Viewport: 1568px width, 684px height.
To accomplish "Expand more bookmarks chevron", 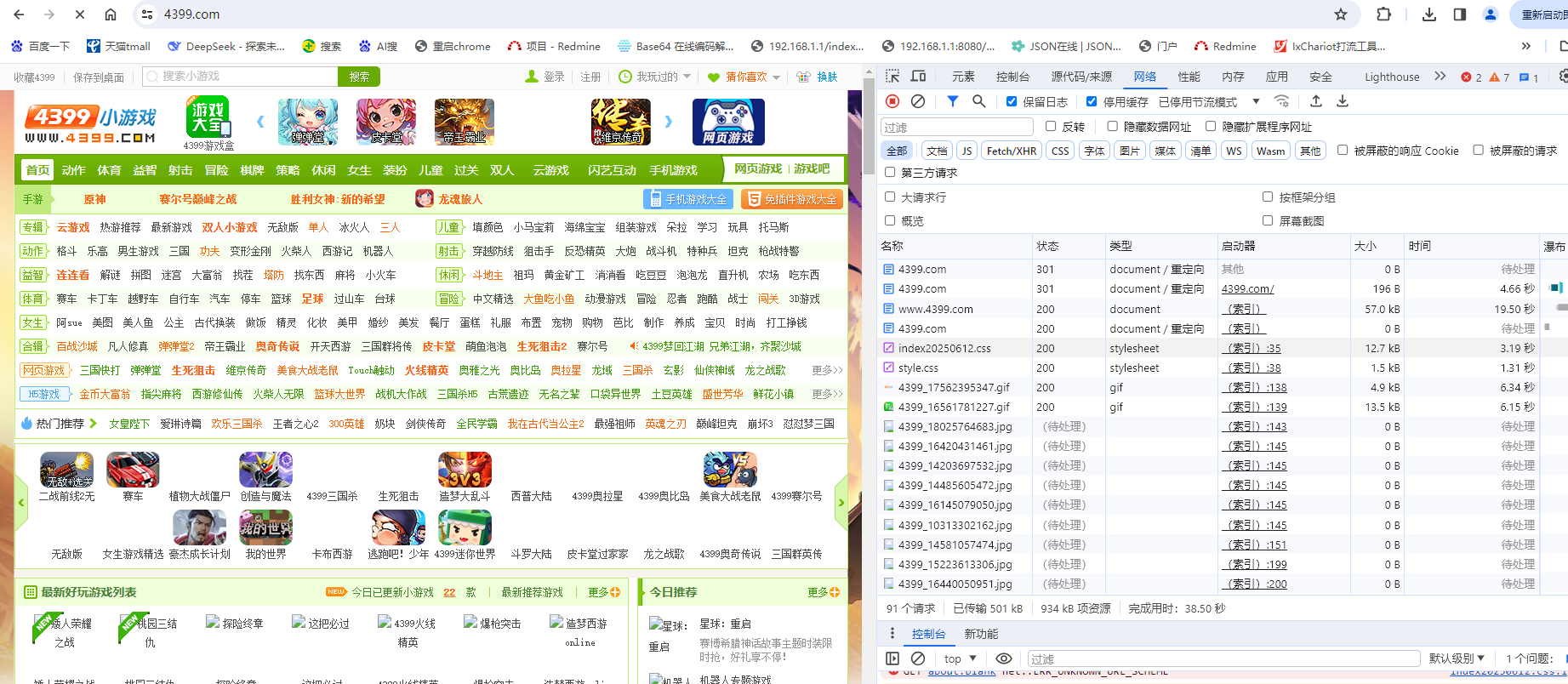I will coord(1526,46).
